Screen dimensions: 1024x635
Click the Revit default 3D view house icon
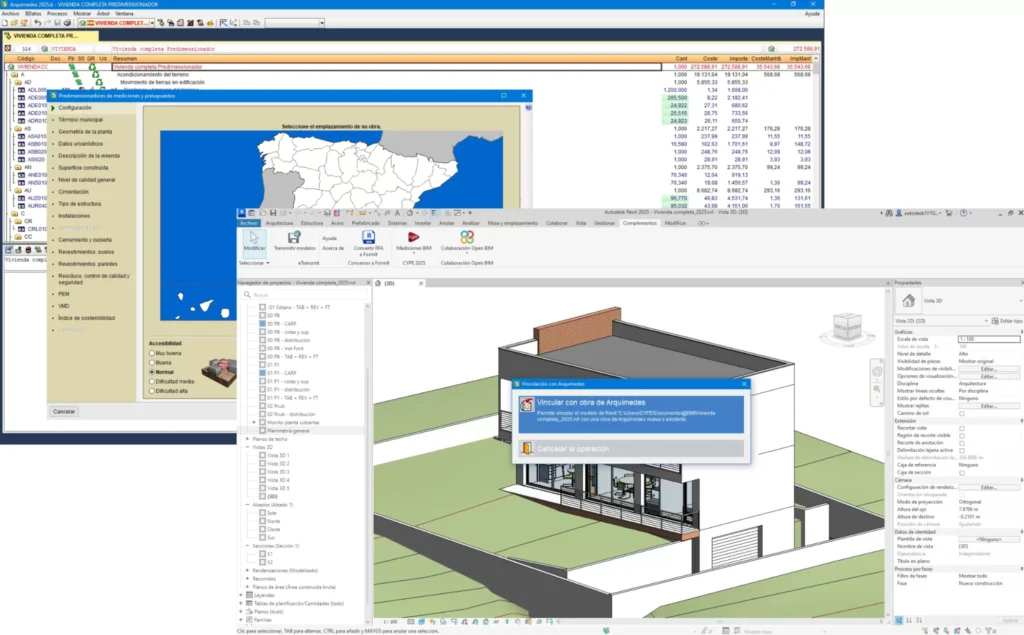(x=410, y=213)
